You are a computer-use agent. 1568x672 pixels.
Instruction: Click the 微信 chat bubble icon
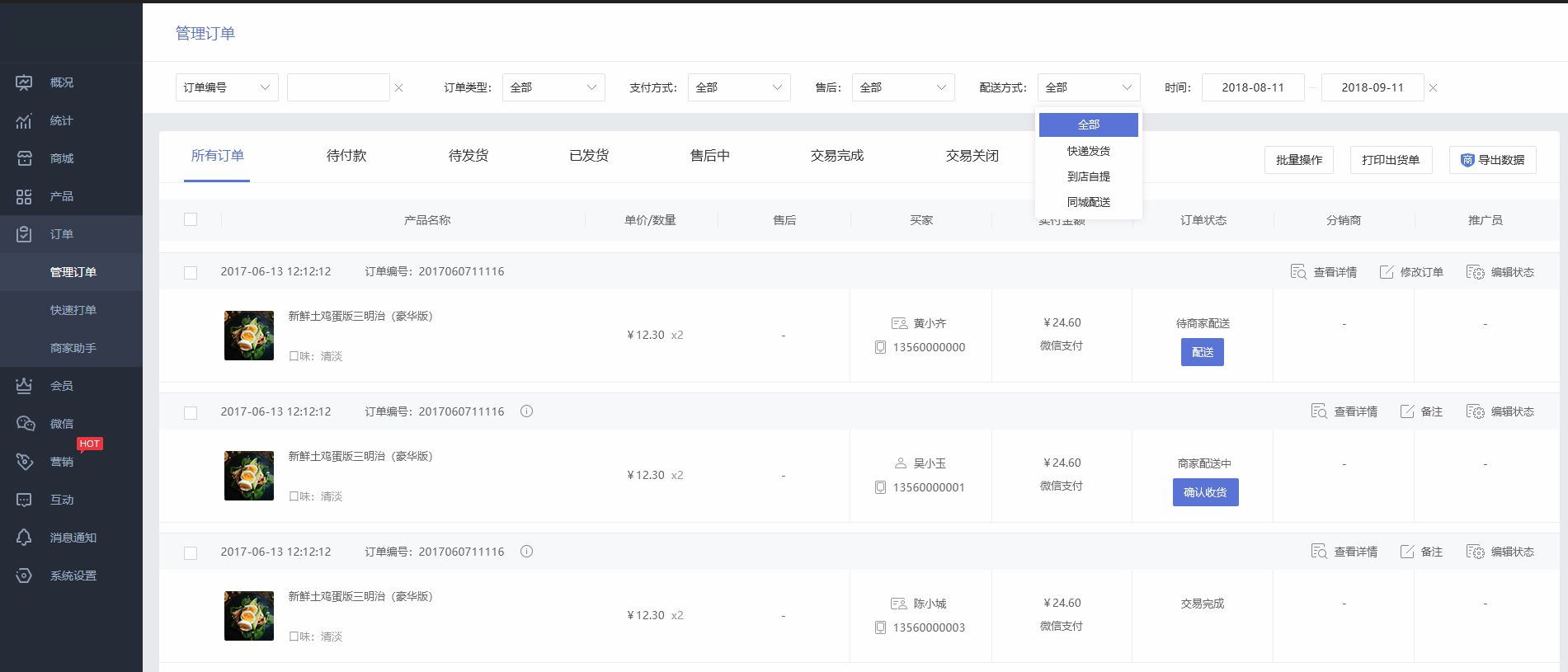(26, 424)
